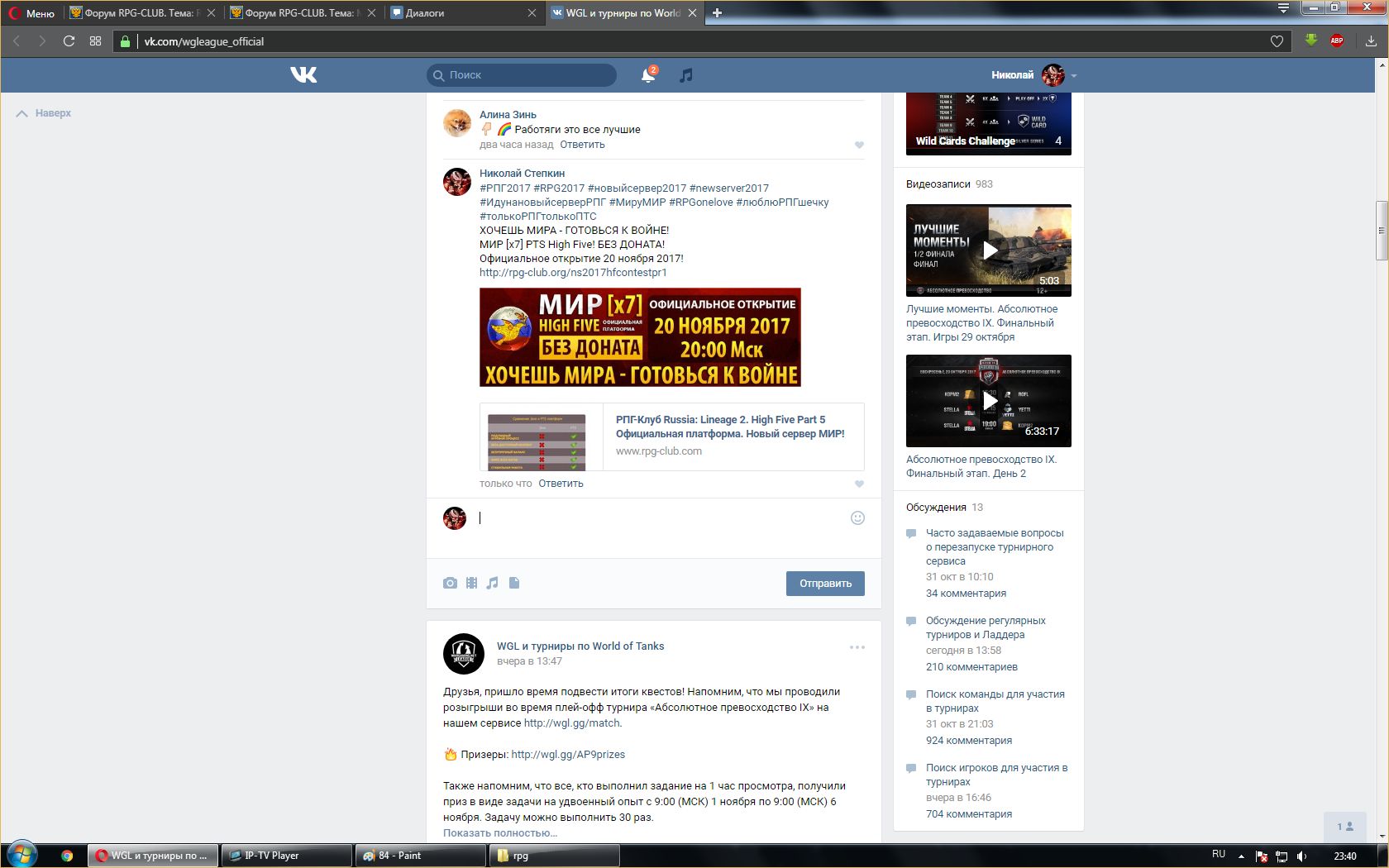Image resolution: width=1389 pixels, height=868 pixels.
Task: Switch to the Диалоги tab
Action: (462, 12)
